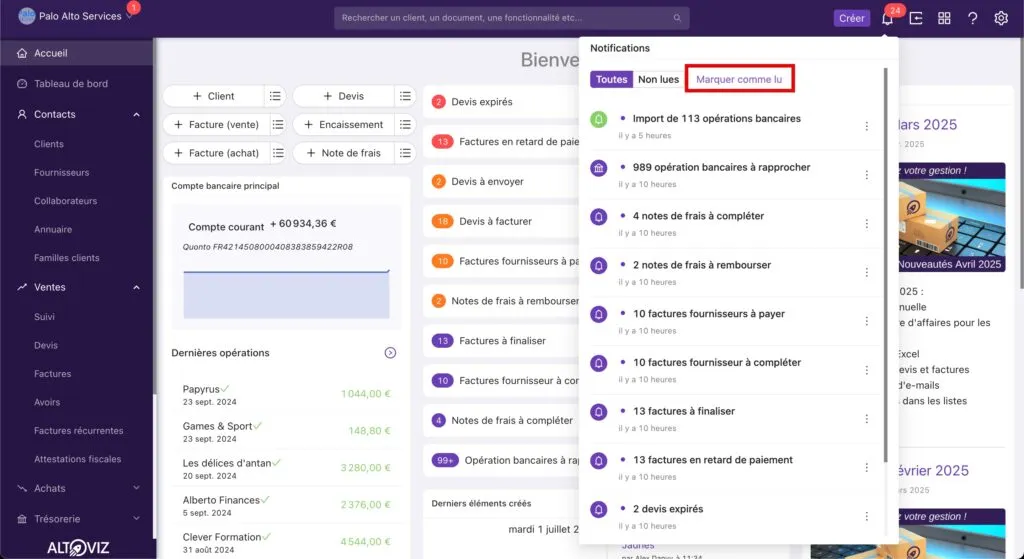Click the global search field
Screen dimensions: 1024x559
[x=511, y=18]
